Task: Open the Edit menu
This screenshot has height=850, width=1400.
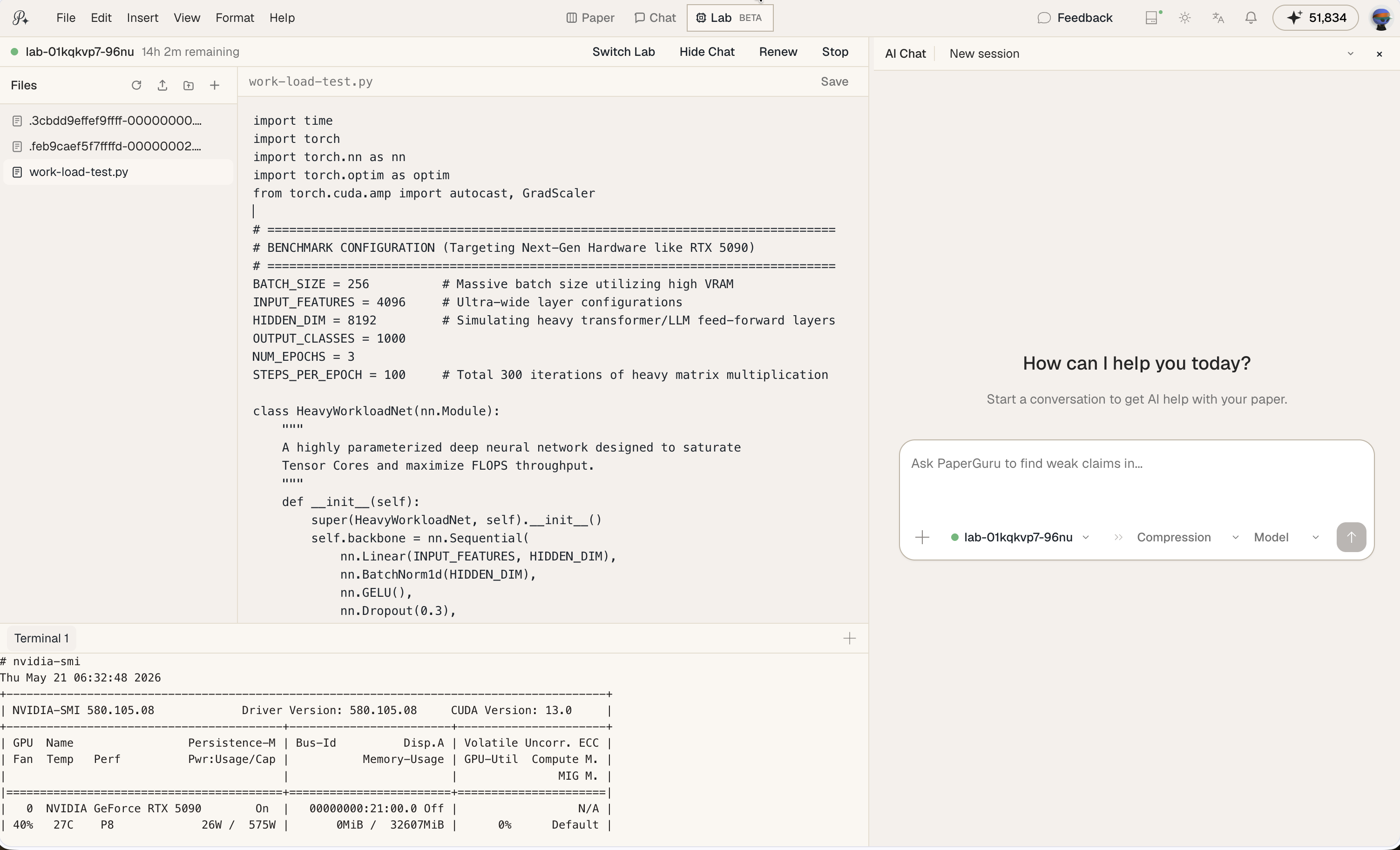Action: click(x=101, y=18)
